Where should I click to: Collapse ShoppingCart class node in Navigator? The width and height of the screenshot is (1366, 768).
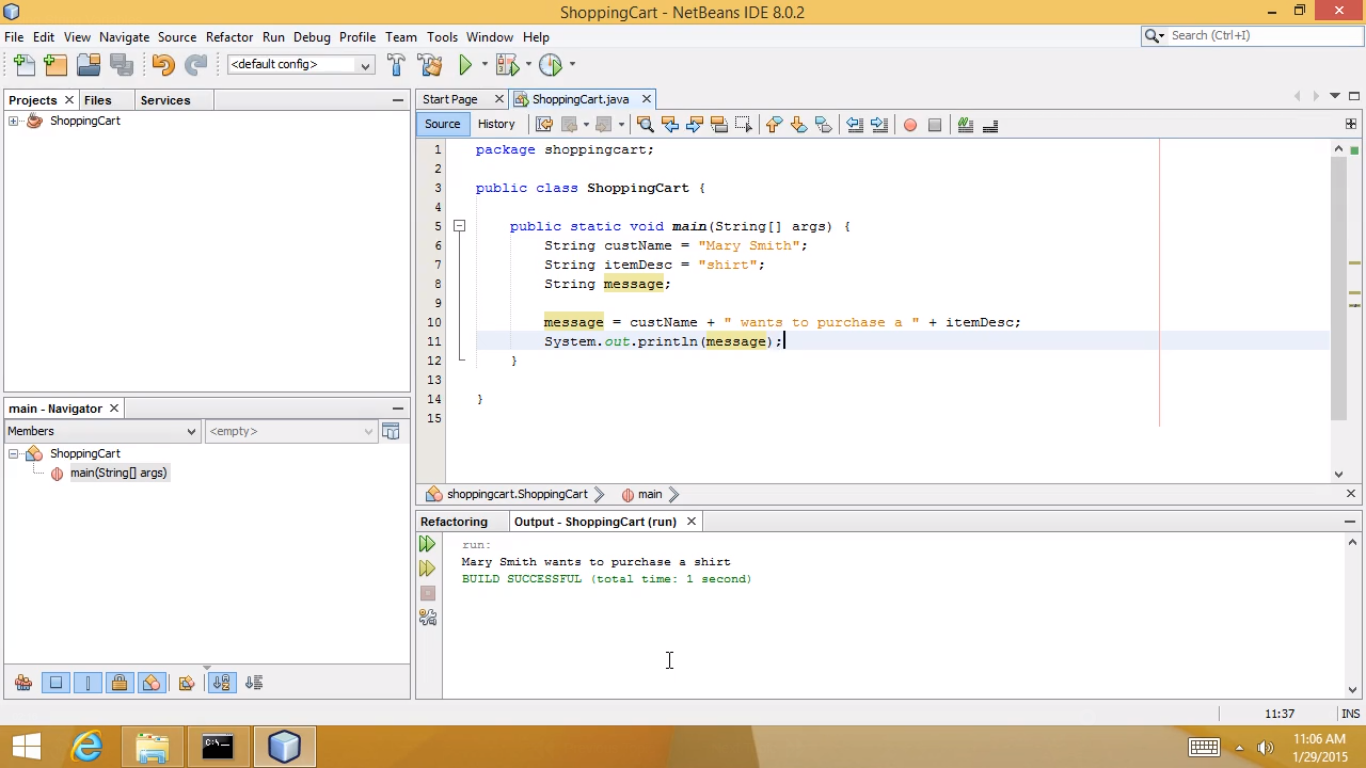pyautogui.click(x=14, y=454)
